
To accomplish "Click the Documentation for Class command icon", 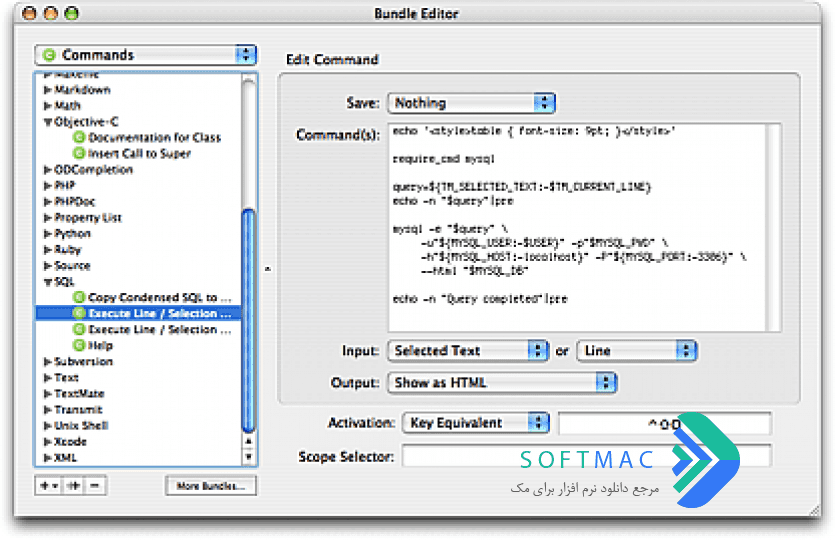I will 79,137.
